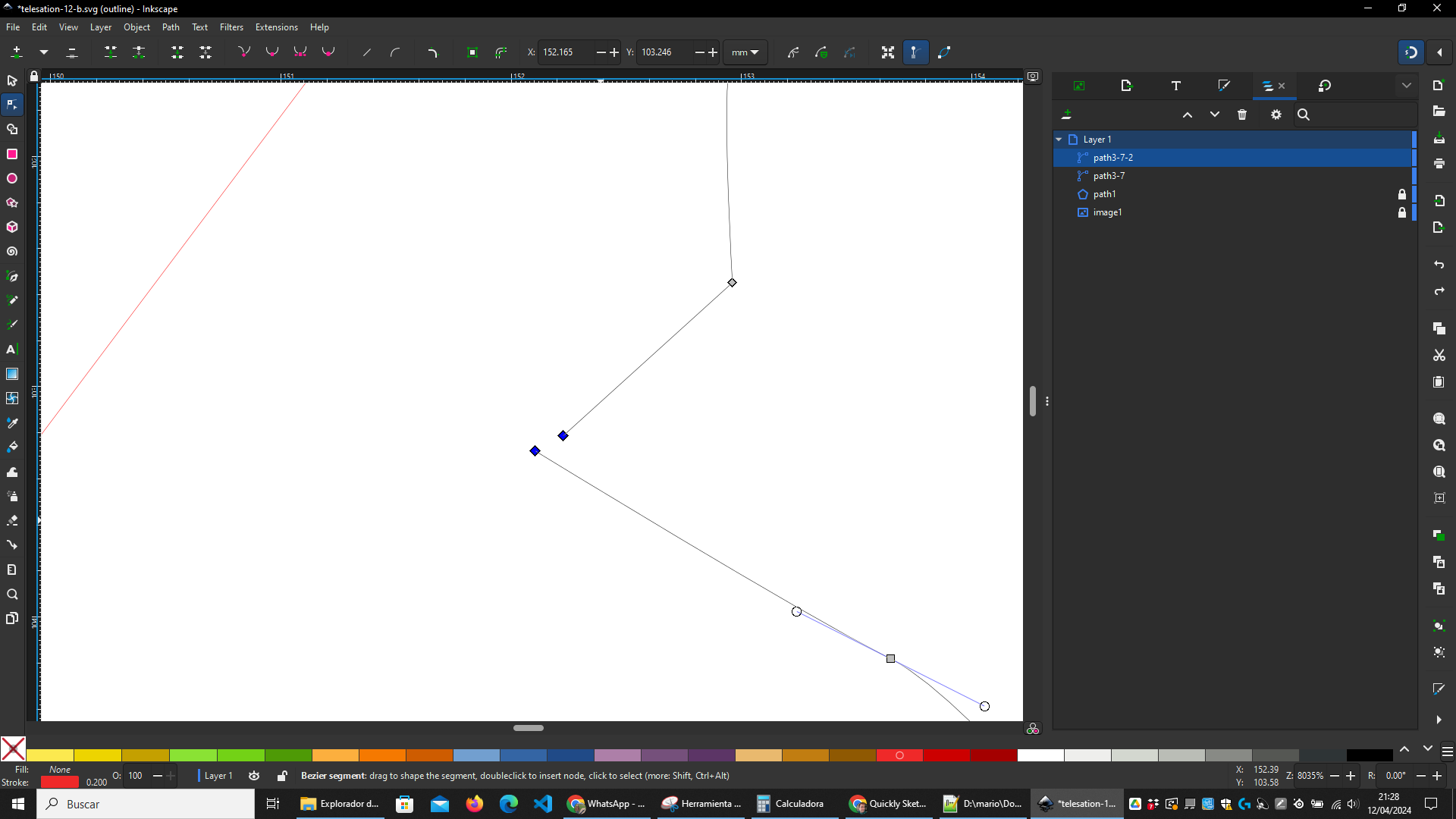This screenshot has height=819, width=1456.
Task: Insert new node with plus icon
Action: [x=17, y=52]
